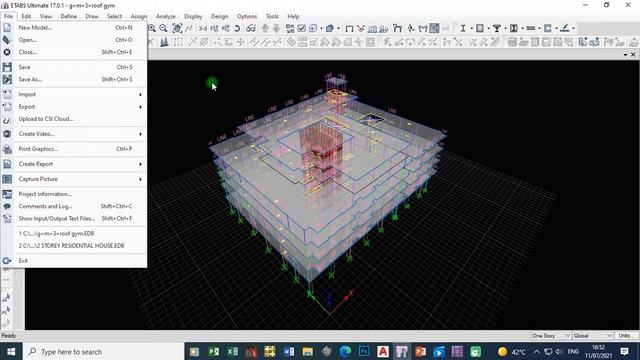Click Exit in the File menu

[x=74, y=261]
